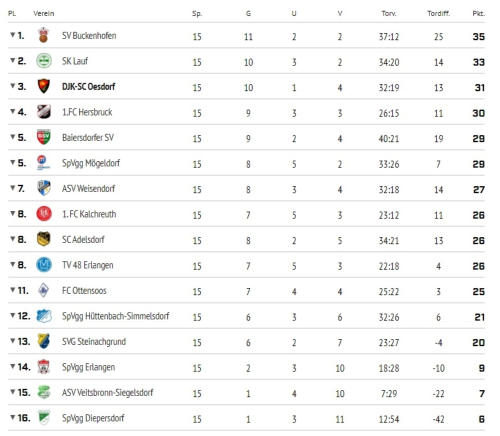Screen dimensions: 500x436
Task: Click the 1. FC Hersbruck club logo
Action: (44, 112)
